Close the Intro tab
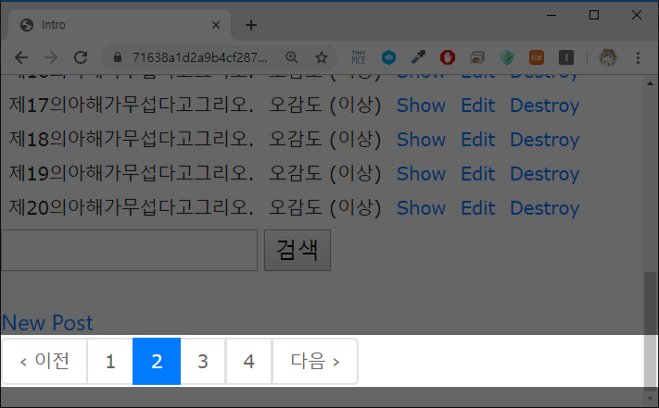 tap(216, 25)
